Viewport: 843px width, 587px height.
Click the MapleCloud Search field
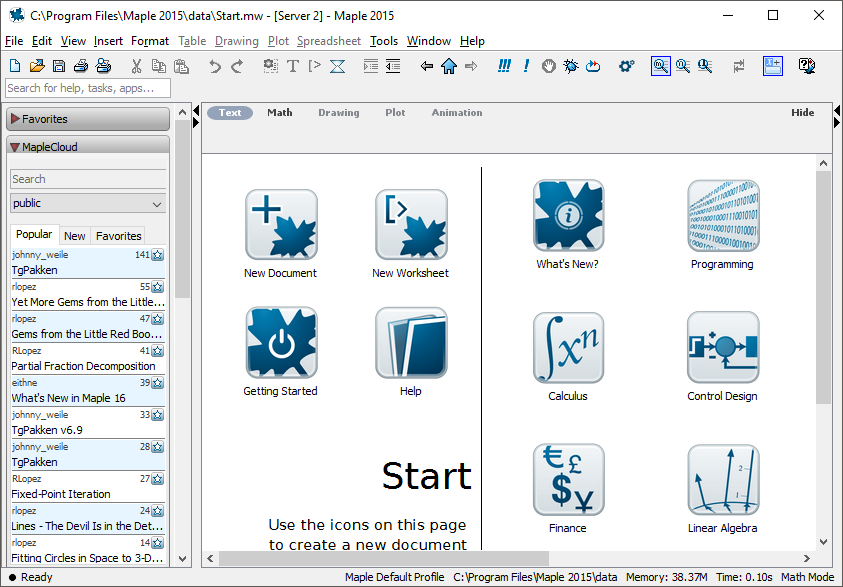[x=88, y=179]
